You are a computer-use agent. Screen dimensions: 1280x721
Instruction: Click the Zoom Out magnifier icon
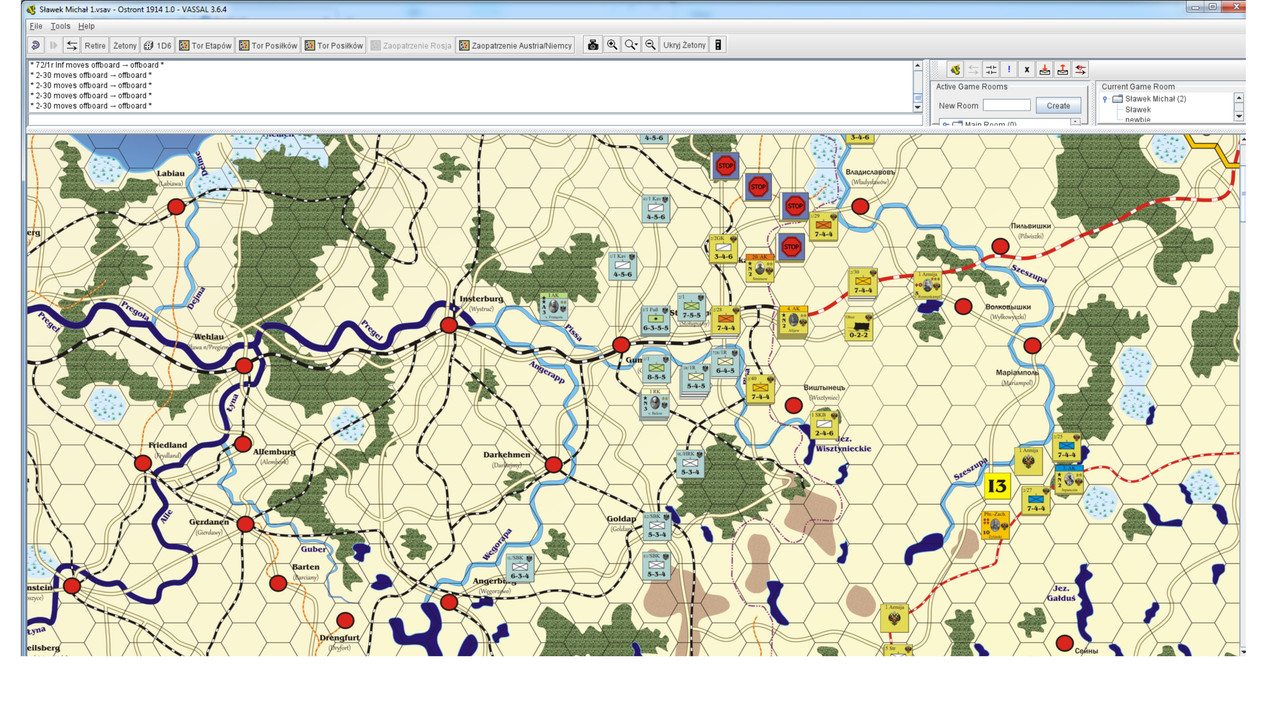coord(651,45)
